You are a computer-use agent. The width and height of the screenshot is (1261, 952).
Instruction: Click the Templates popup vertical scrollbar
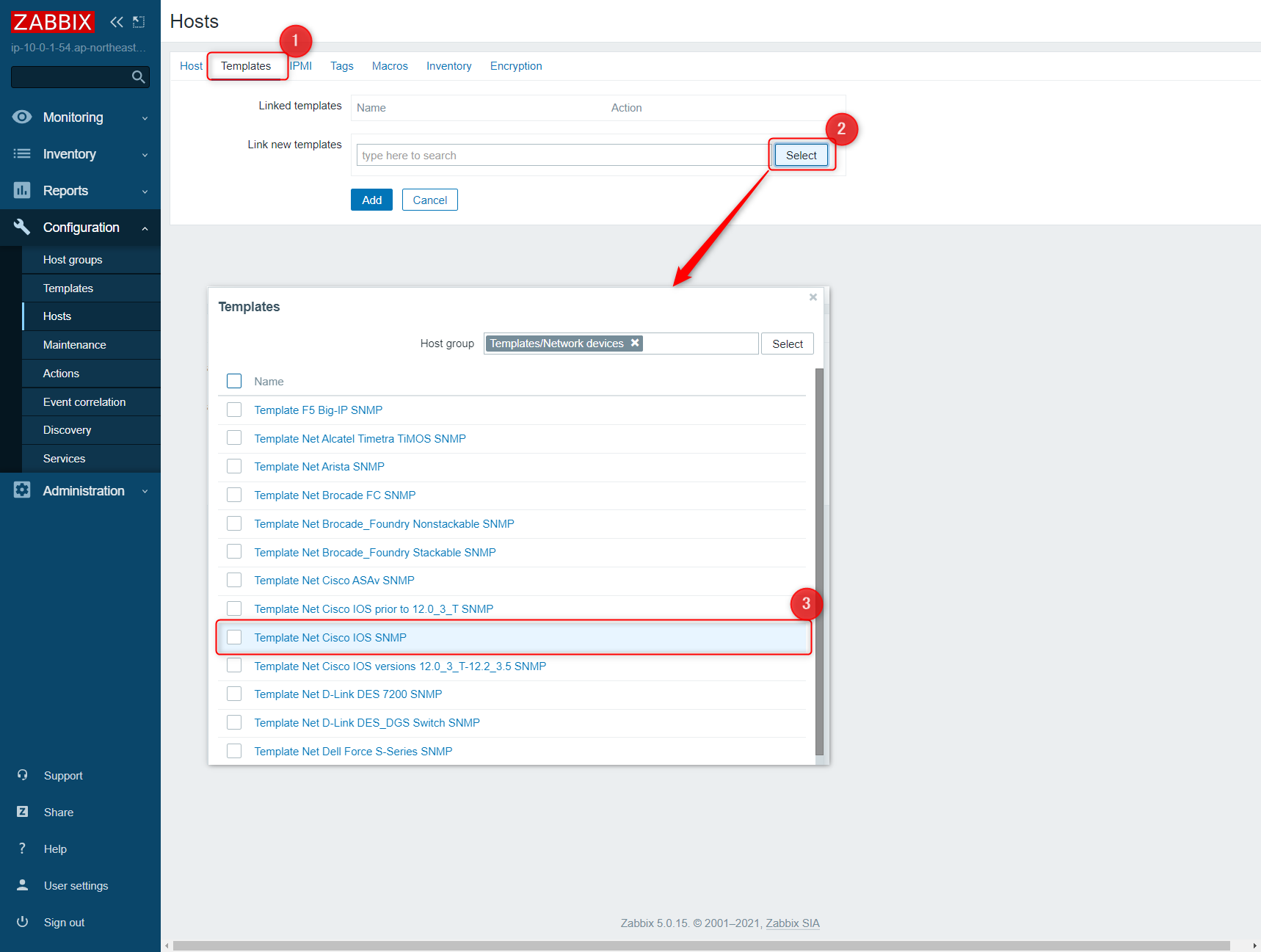pos(819,562)
